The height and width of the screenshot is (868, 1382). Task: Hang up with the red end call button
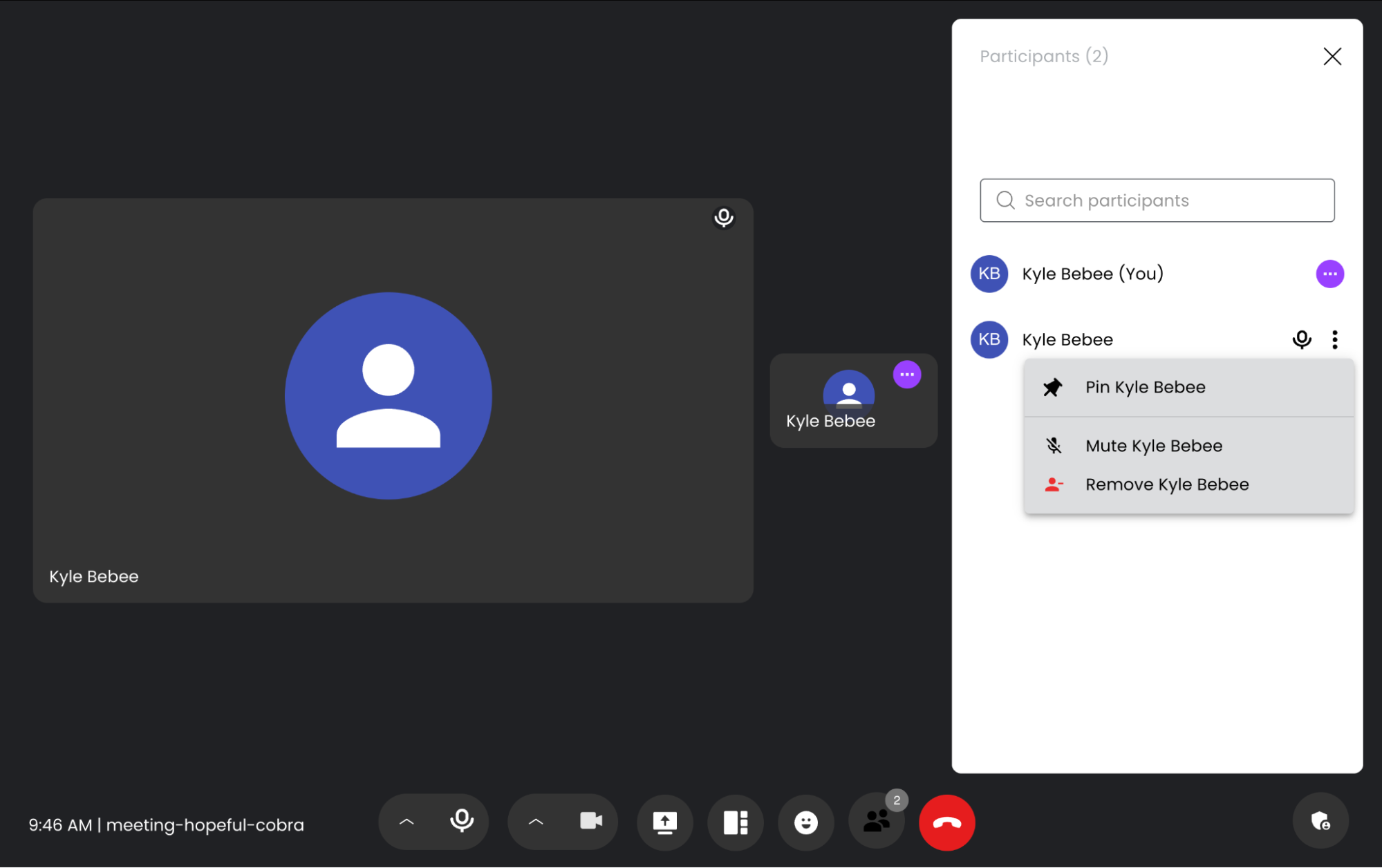pyautogui.click(x=947, y=822)
